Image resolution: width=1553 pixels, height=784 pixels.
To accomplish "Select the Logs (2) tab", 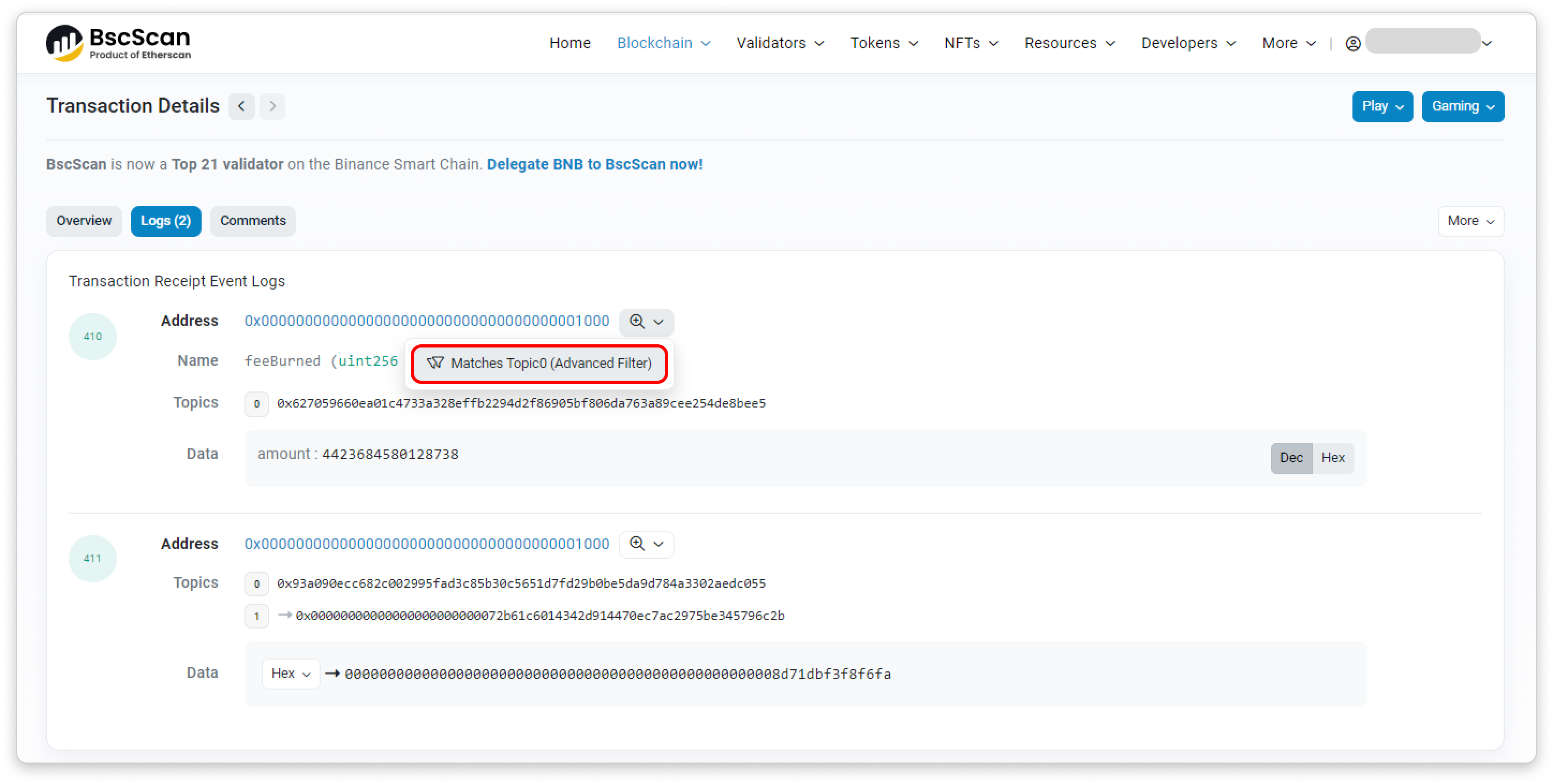I will pos(166,221).
